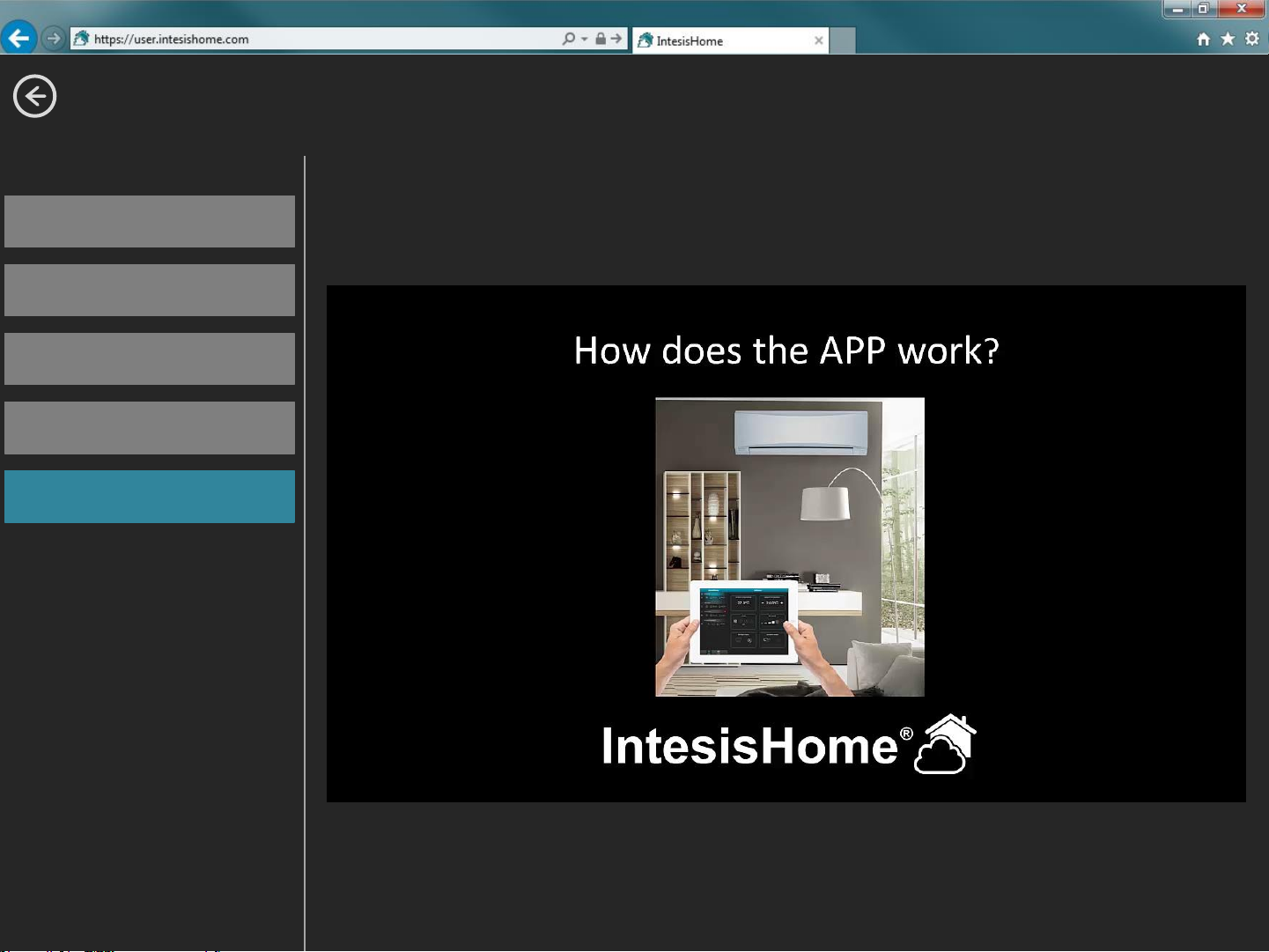
Task: Open a new tab next to IntesisHome
Action: coord(843,41)
